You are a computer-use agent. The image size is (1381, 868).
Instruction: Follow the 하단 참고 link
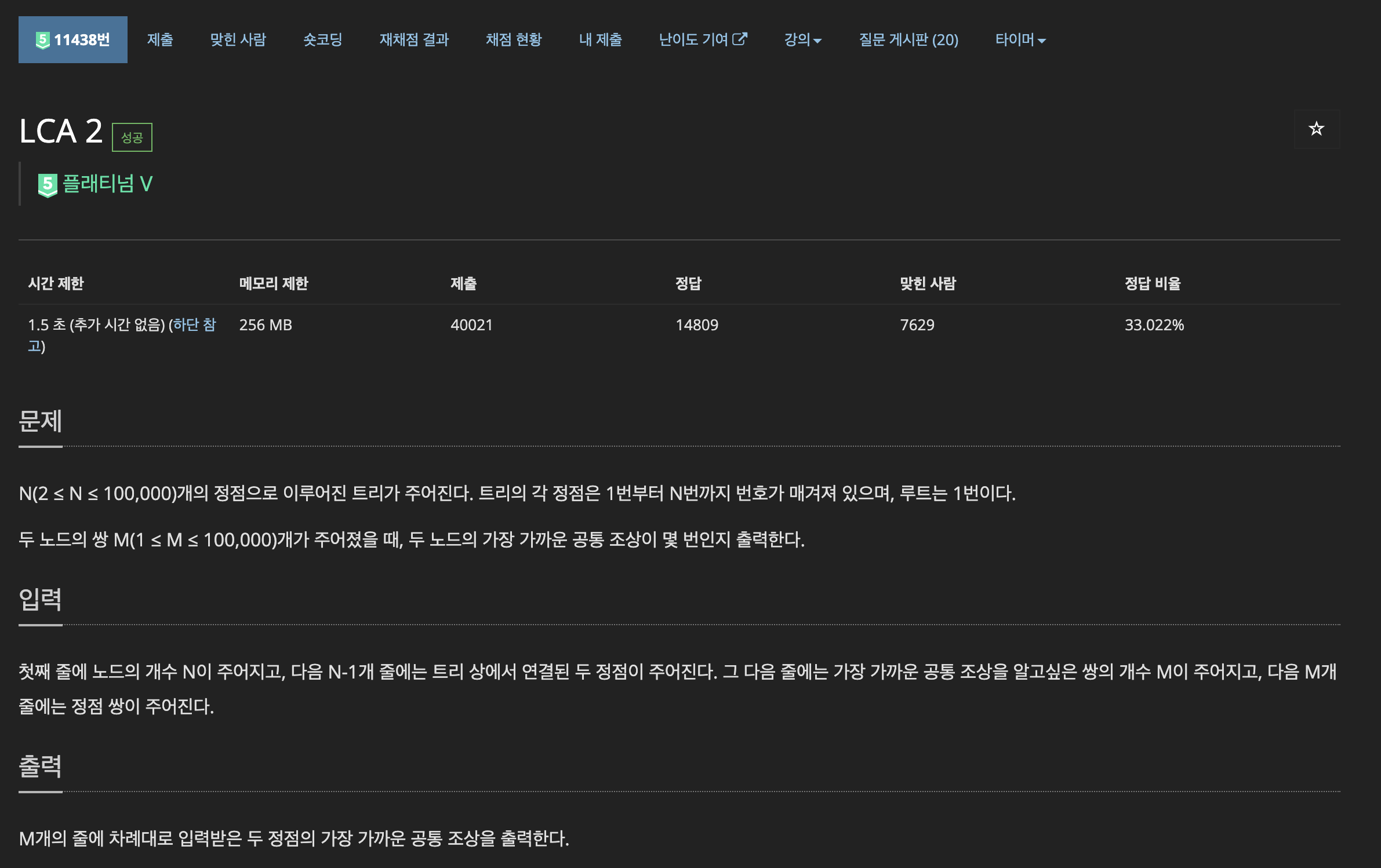coord(194,324)
